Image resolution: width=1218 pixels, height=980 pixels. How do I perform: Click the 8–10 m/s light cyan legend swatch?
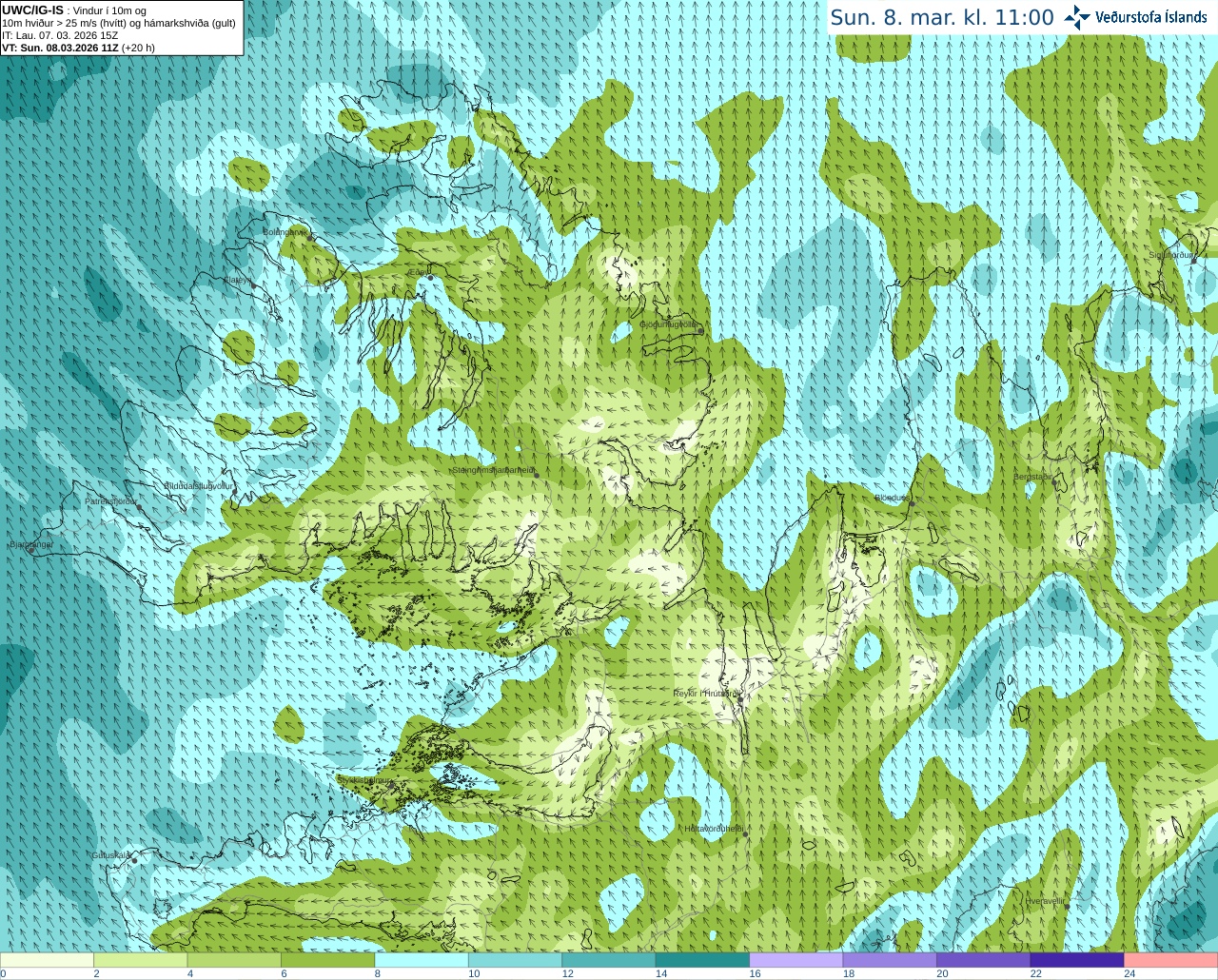[x=422, y=960]
